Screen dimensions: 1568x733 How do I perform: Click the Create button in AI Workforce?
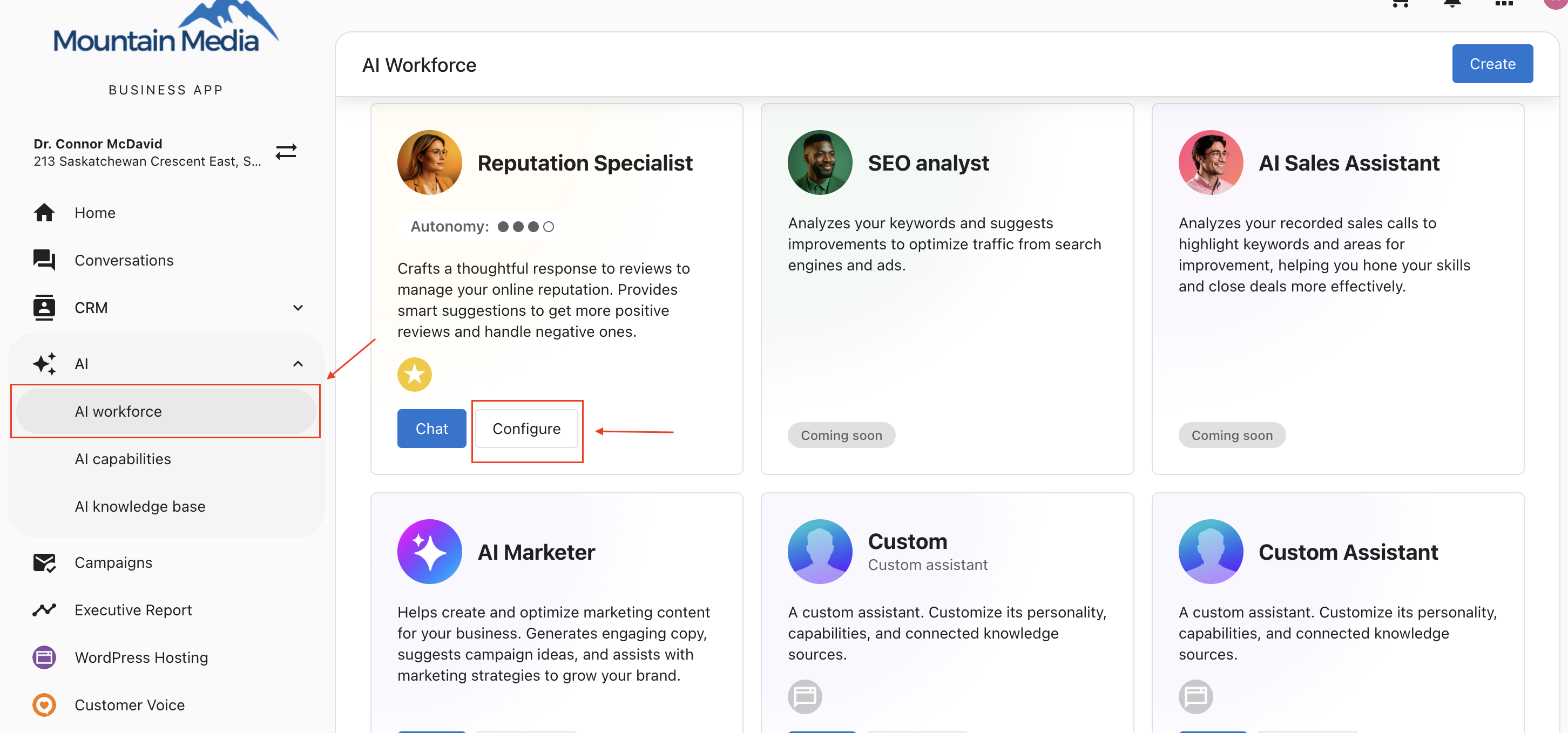[x=1492, y=64]
